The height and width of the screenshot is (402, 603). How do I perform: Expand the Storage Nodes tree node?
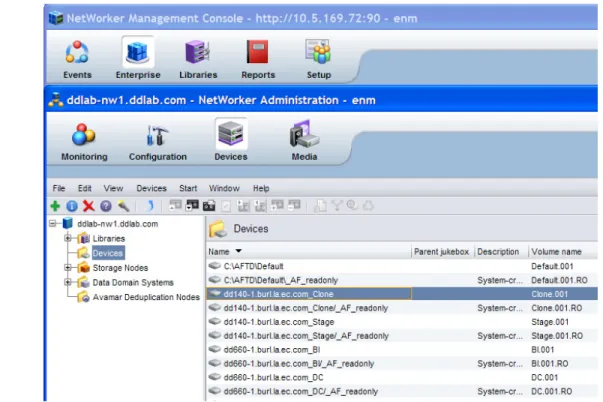68,267
